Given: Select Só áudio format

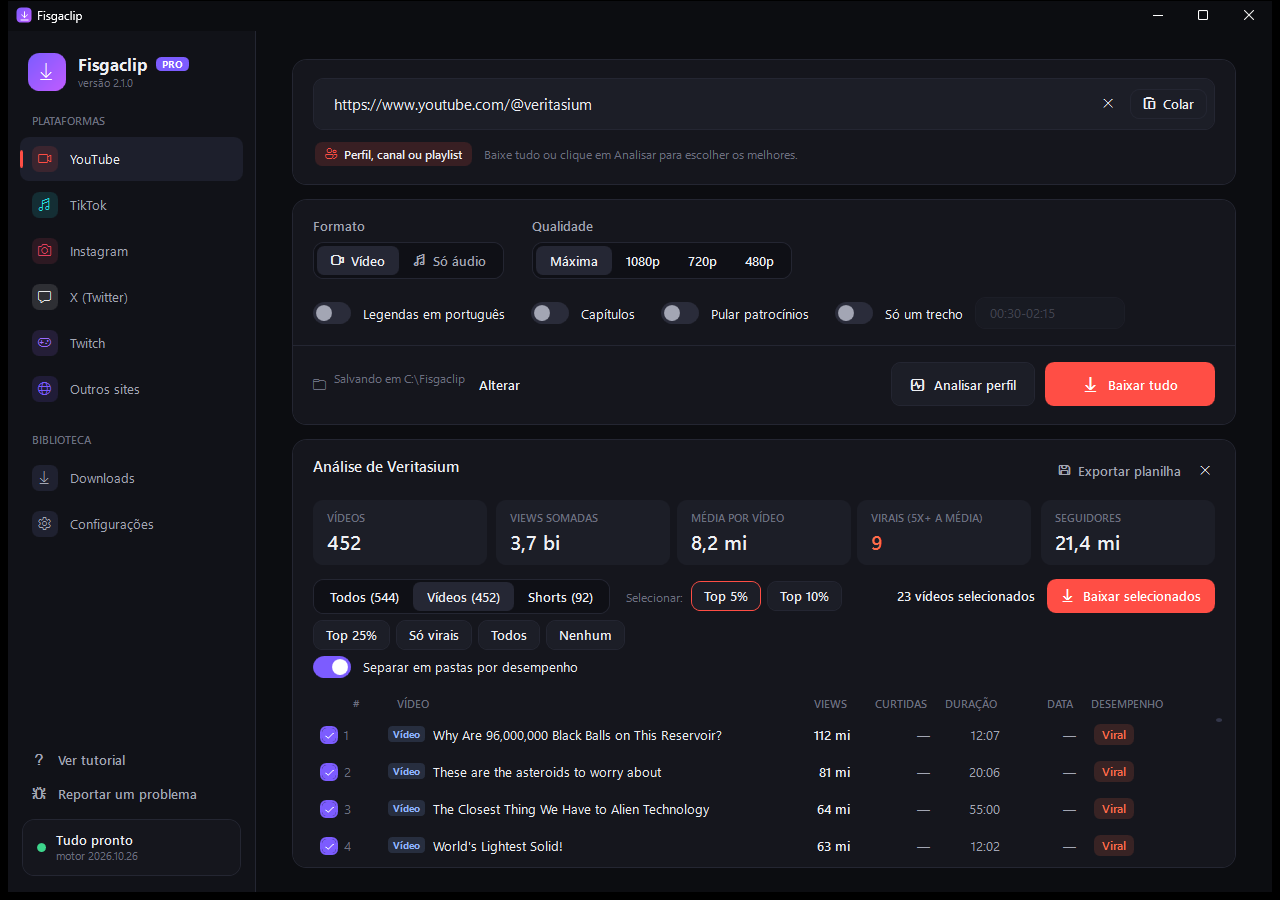Looking at the screenshot, I should click(450, 261).
